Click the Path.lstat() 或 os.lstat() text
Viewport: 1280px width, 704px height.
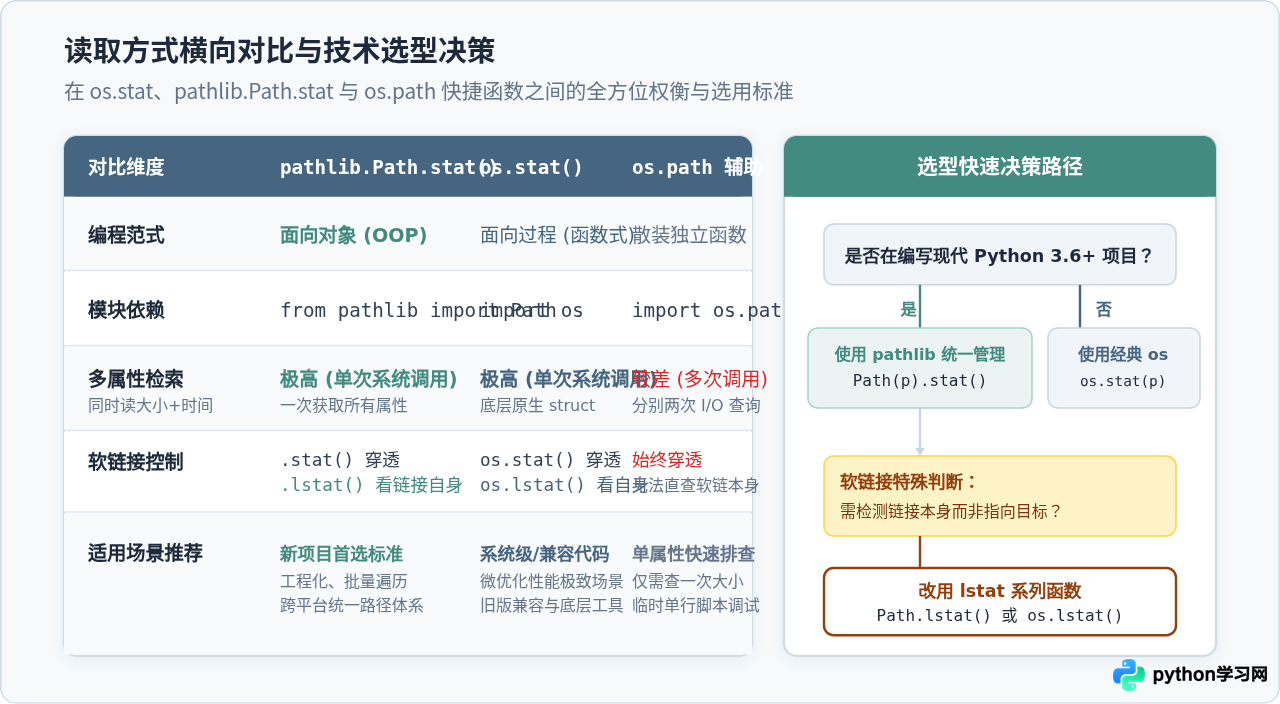[x=1000, y=615]
